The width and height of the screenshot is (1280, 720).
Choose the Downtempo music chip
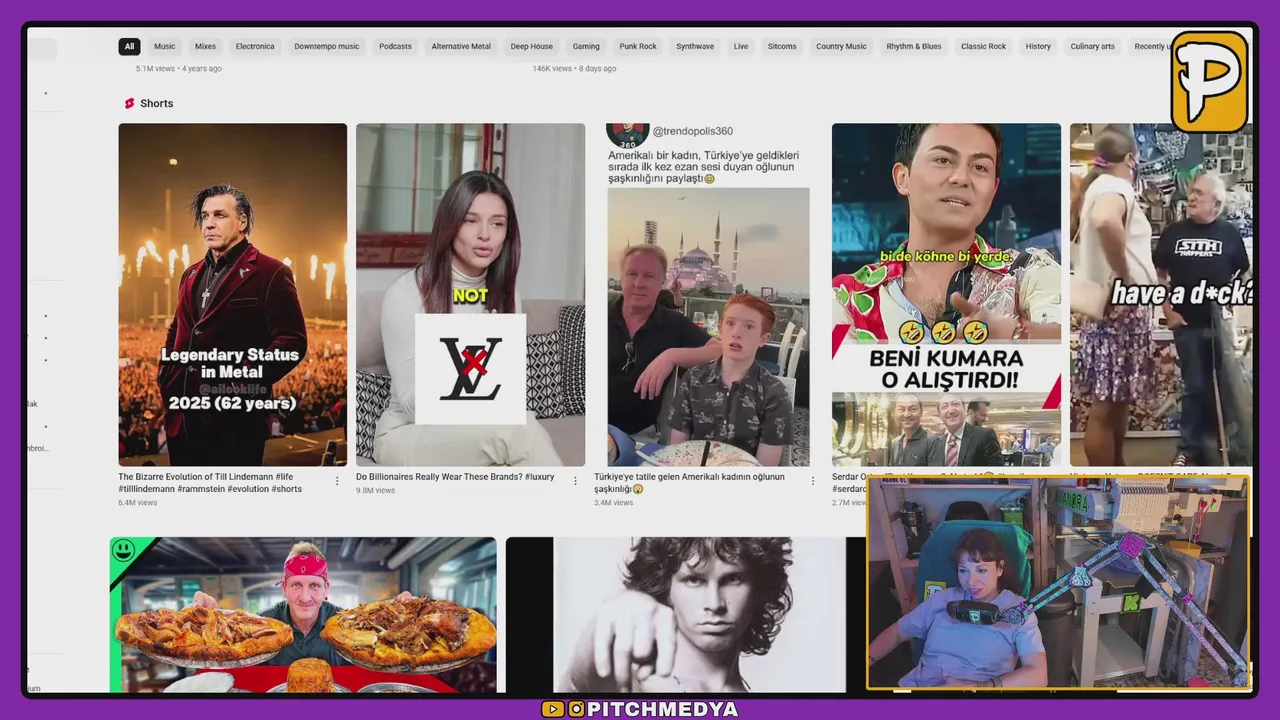pyautogui.click(x=327, y=46)
